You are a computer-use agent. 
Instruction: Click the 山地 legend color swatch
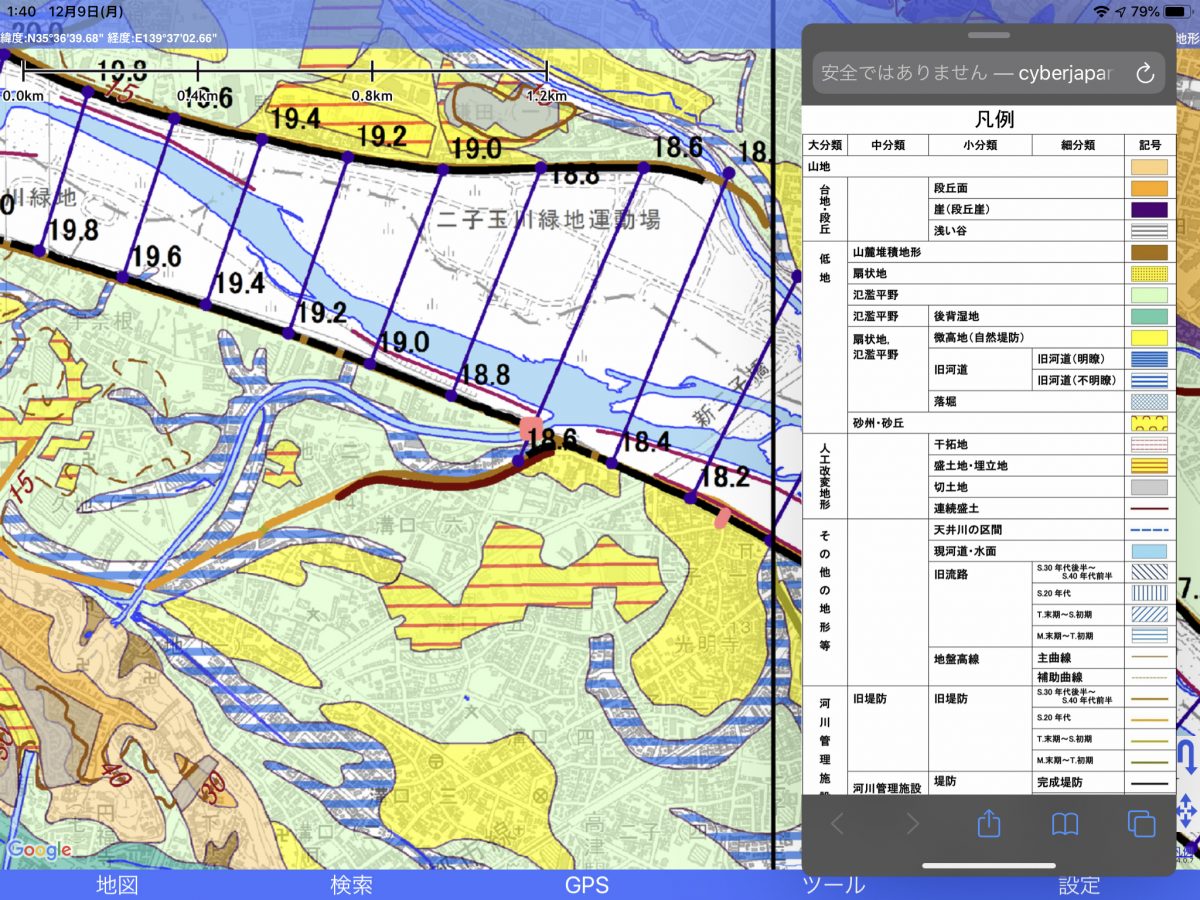tap(1149, 167)
